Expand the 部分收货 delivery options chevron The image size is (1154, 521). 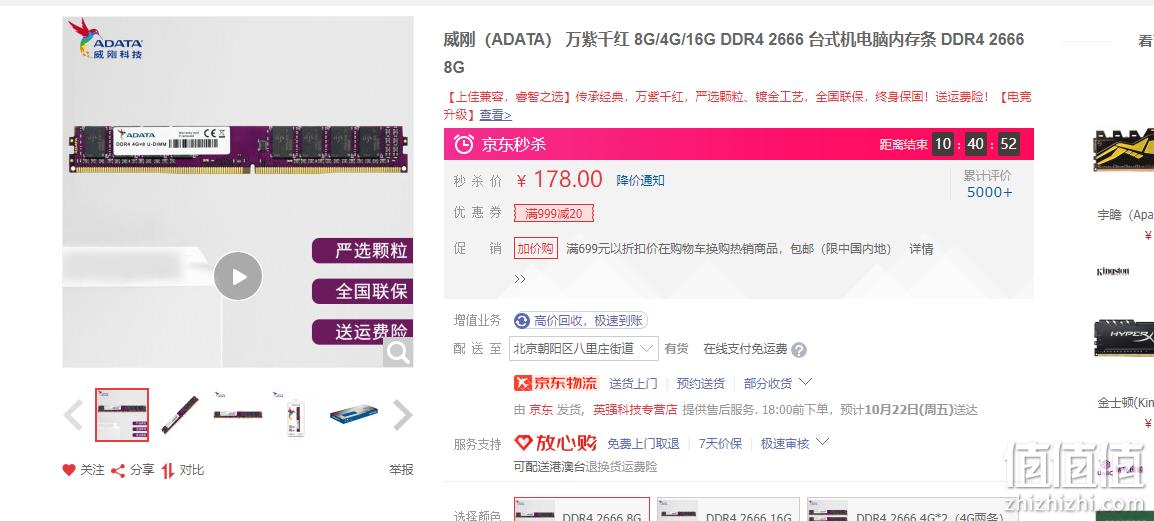[x=806, y=382]
